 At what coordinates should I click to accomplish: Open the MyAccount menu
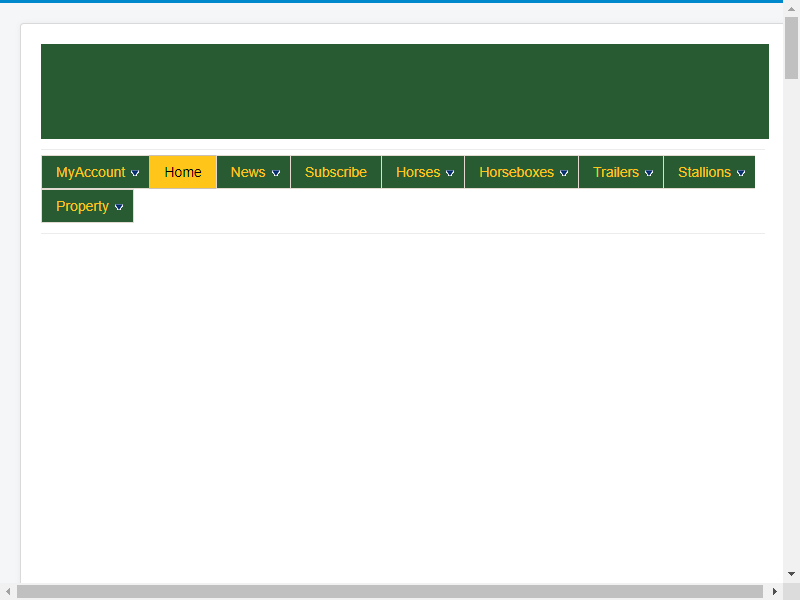tap(95, 172)
